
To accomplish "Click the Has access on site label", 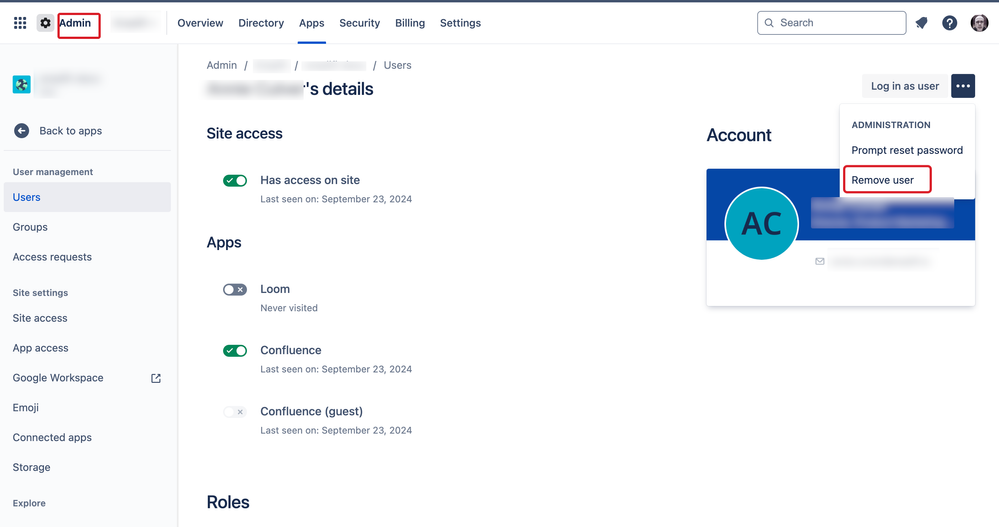I will (x=310, y=180).
